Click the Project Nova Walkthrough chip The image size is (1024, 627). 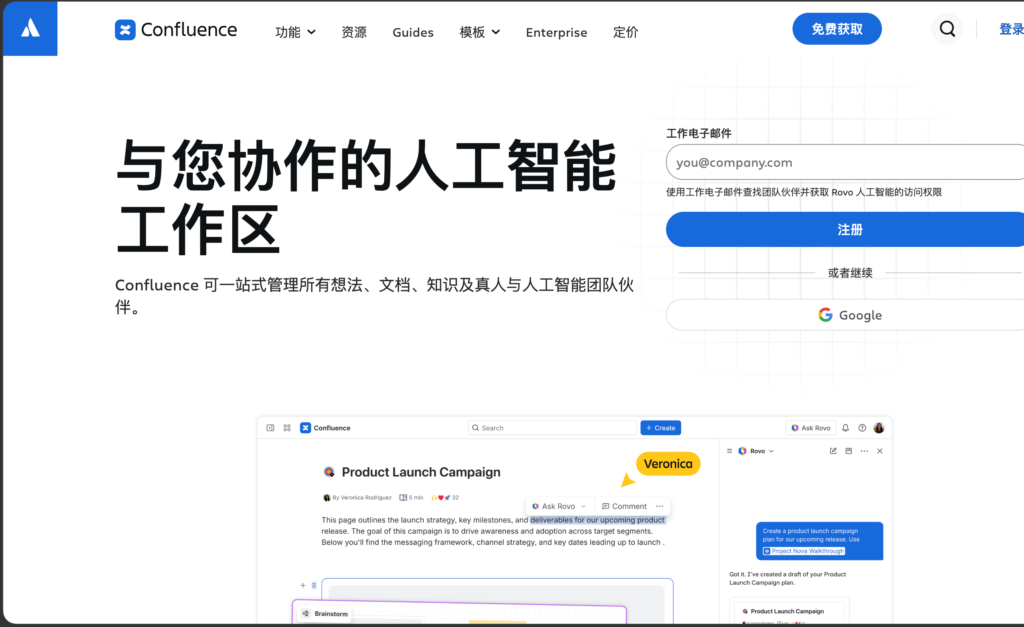[x=804, y=551]
